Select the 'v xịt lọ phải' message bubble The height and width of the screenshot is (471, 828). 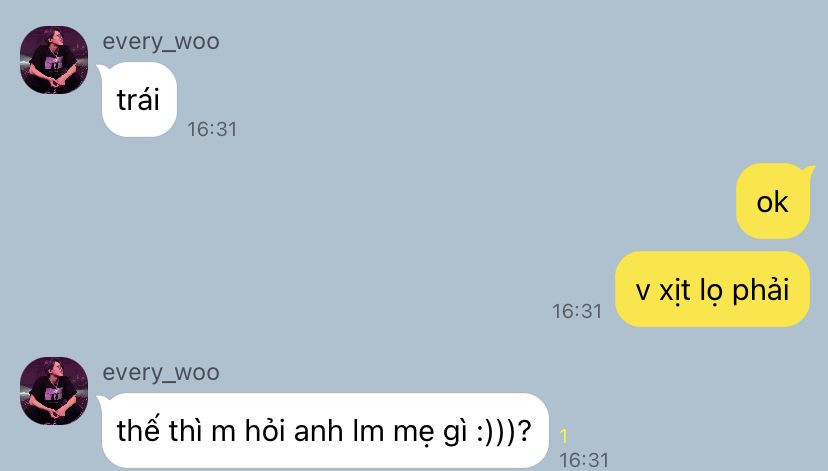[x=712, y=289]
